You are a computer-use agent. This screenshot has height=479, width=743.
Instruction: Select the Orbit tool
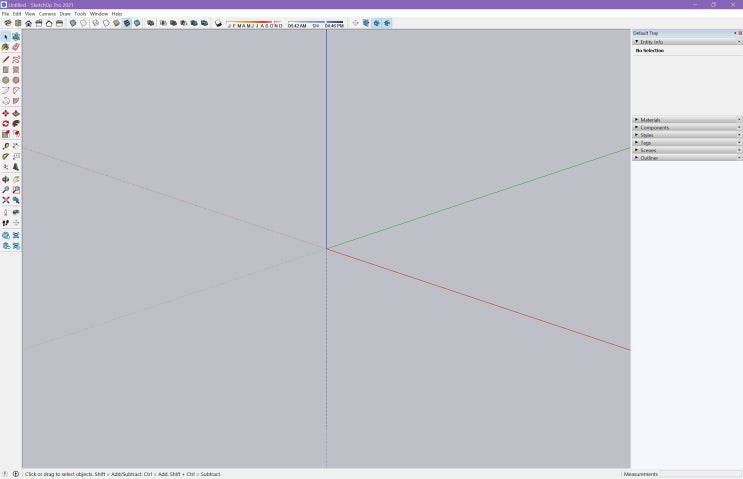(x=6, y=180)
